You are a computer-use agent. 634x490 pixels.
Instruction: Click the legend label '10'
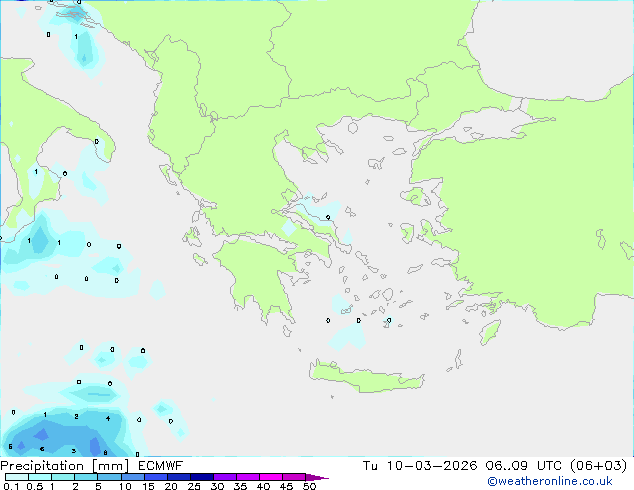point(125,486)
